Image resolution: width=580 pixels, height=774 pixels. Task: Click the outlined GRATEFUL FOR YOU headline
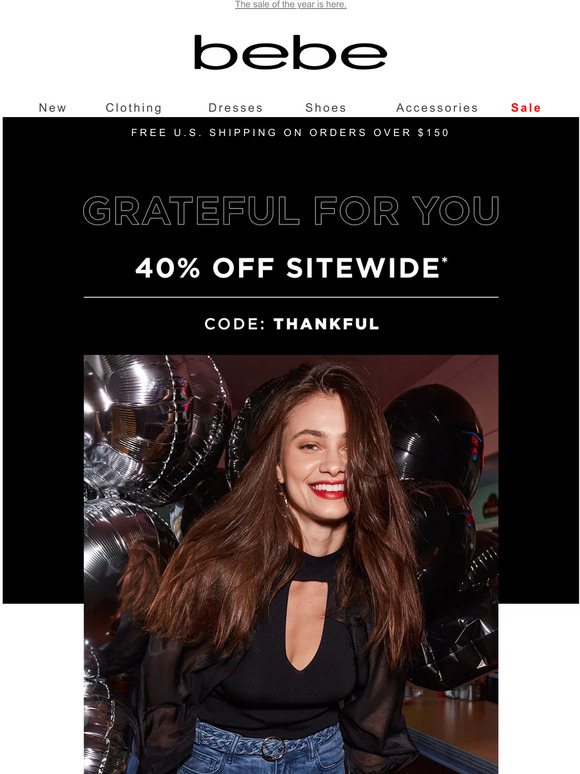(291, 210)
